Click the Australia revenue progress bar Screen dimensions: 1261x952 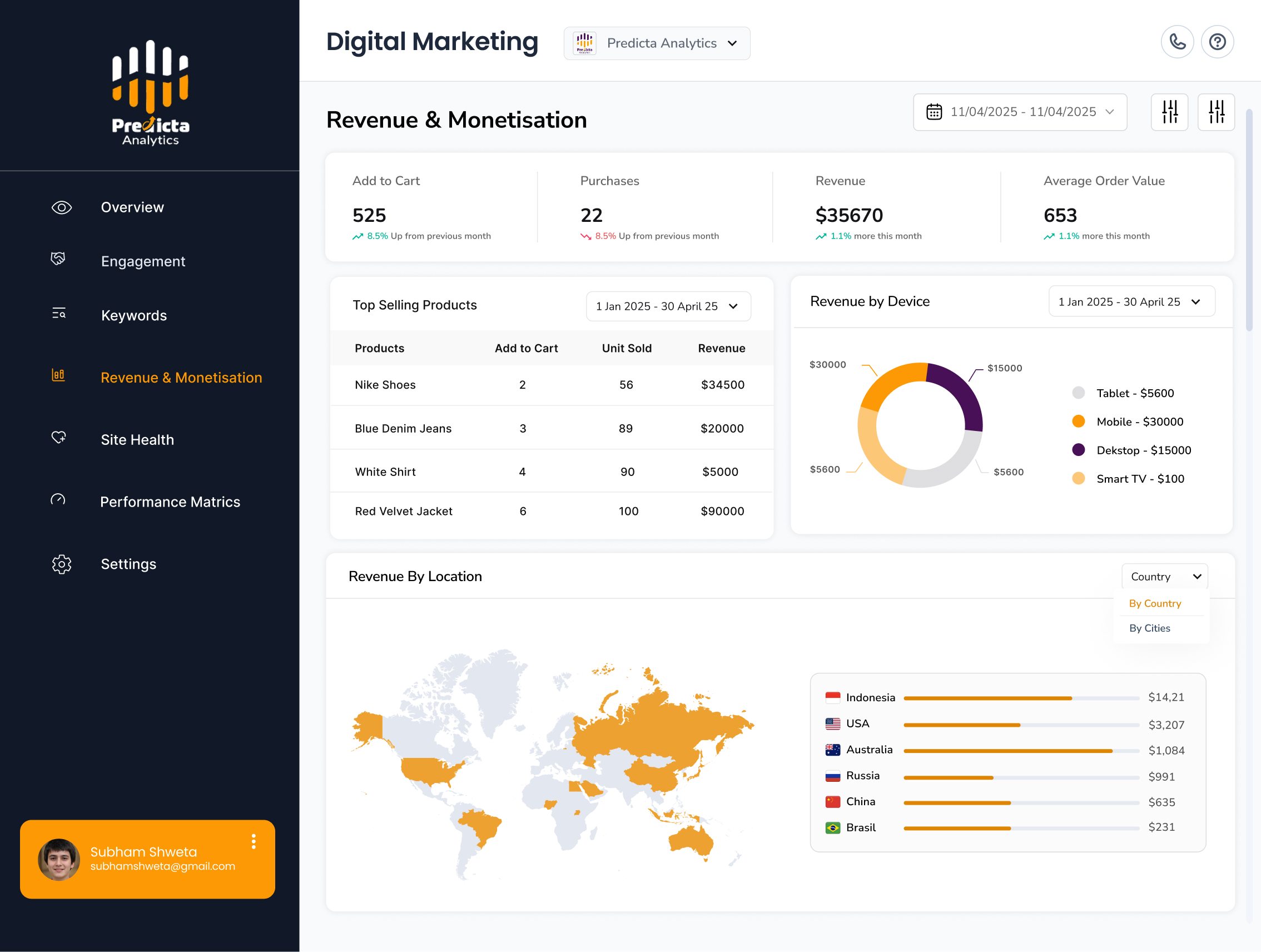(x=1021, y=751)
